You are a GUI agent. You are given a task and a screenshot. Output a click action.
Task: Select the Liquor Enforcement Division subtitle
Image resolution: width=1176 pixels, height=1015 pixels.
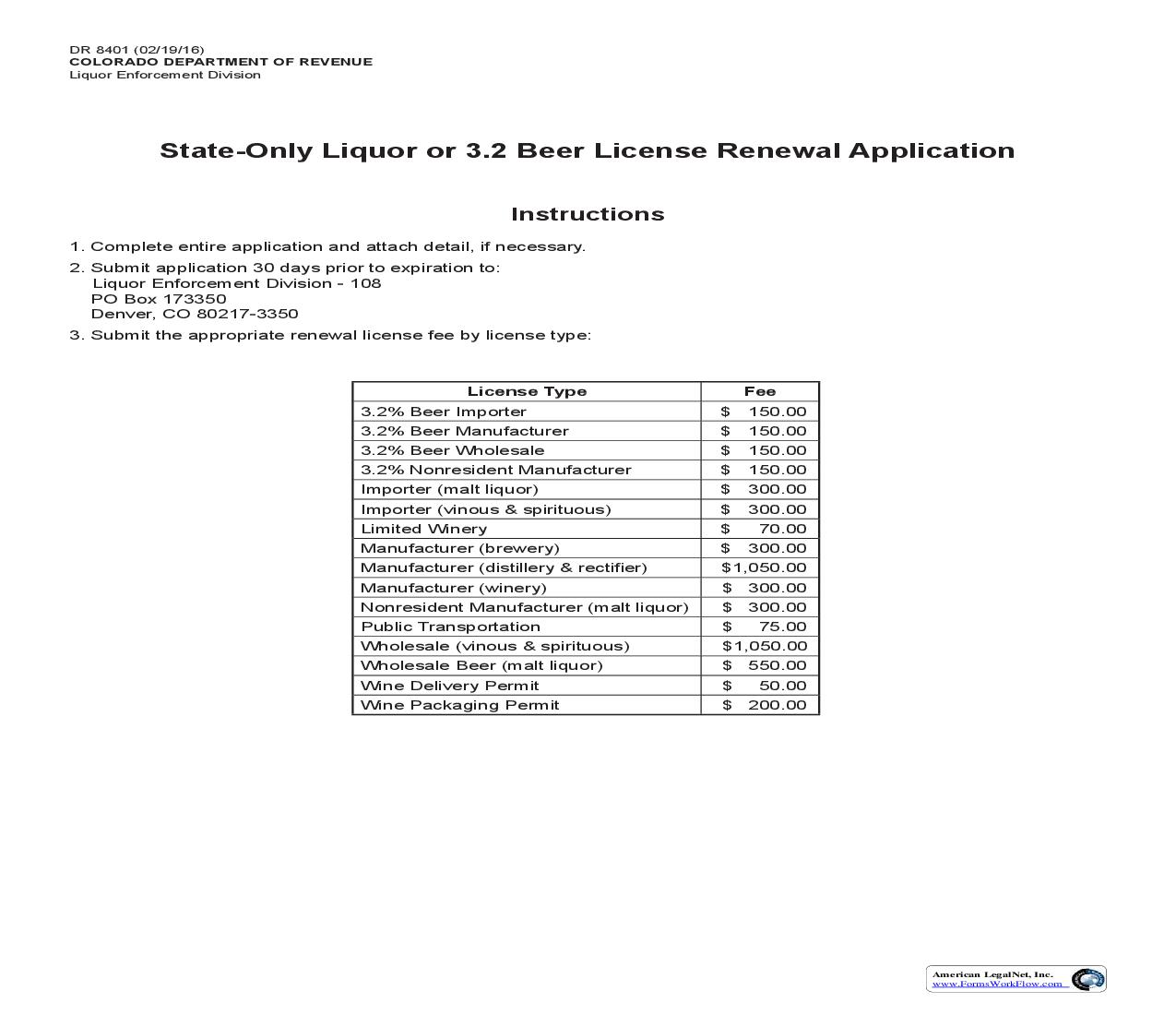(164, 74)
